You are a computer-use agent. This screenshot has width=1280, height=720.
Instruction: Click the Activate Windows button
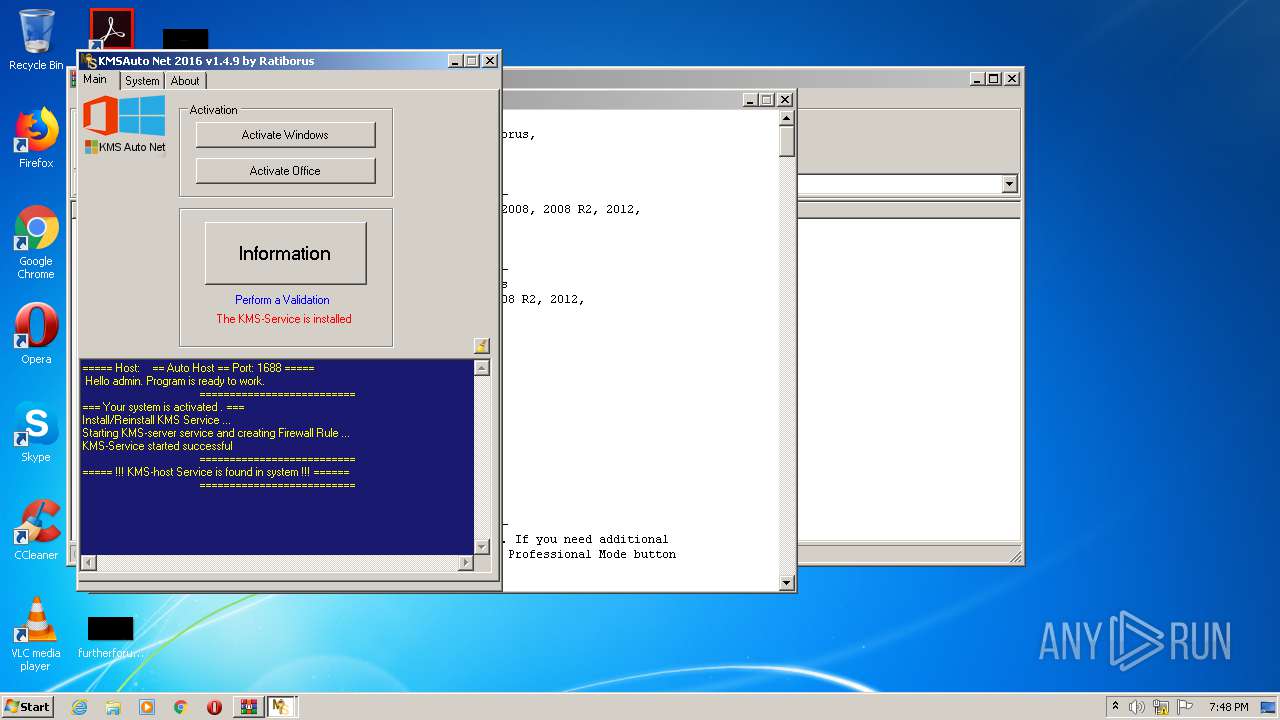[x=285, y=135]
